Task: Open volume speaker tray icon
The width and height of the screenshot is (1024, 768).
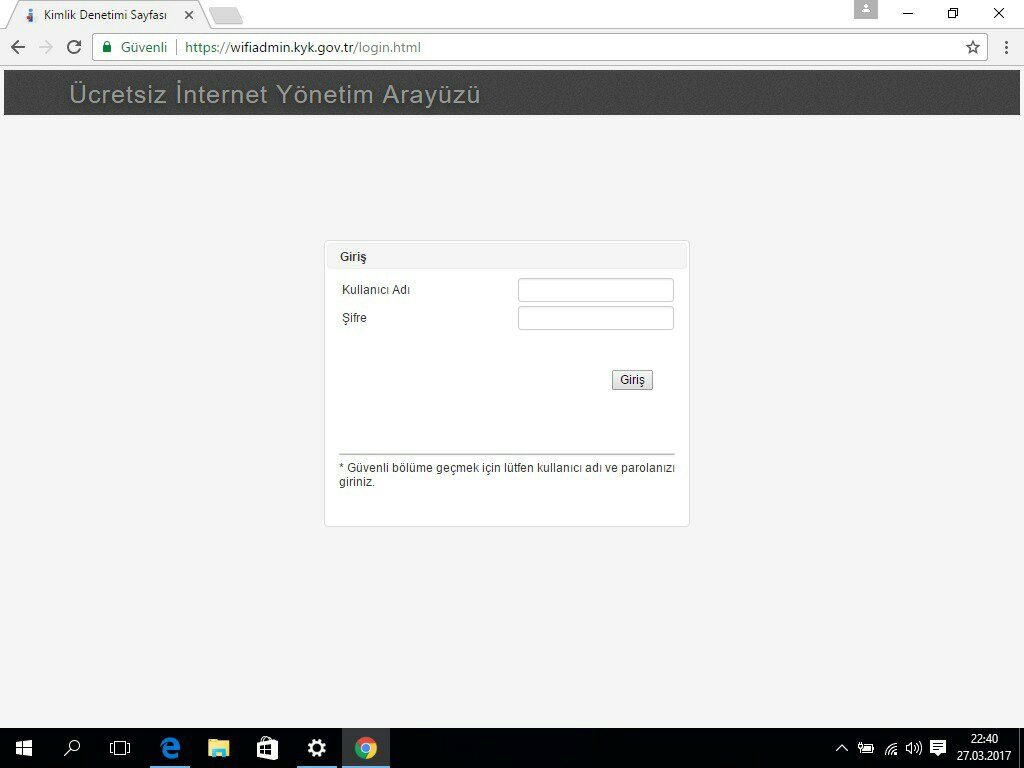Action: 914,748
